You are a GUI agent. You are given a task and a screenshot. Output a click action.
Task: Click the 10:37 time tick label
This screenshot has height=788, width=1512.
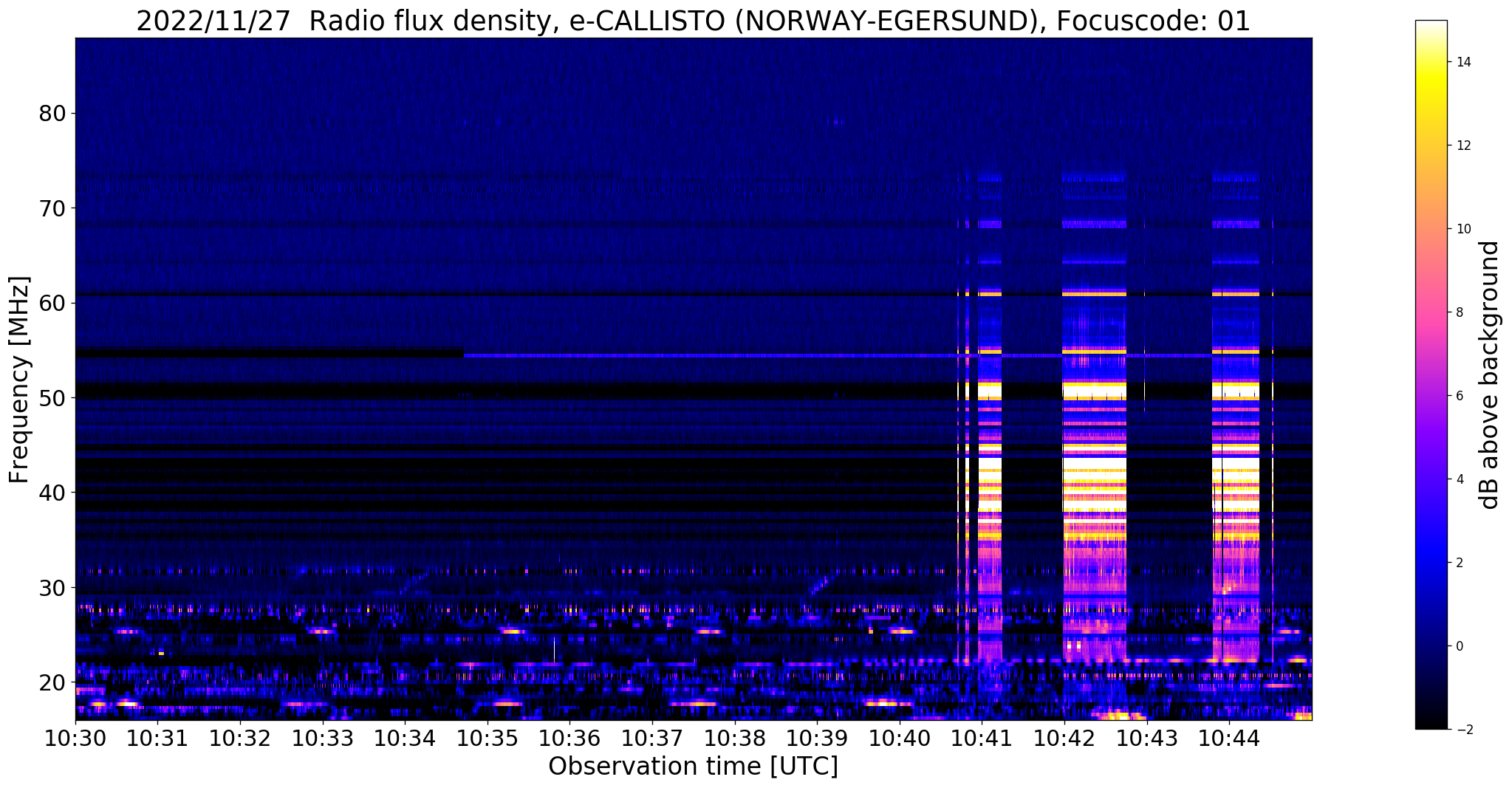click(652, 739)
